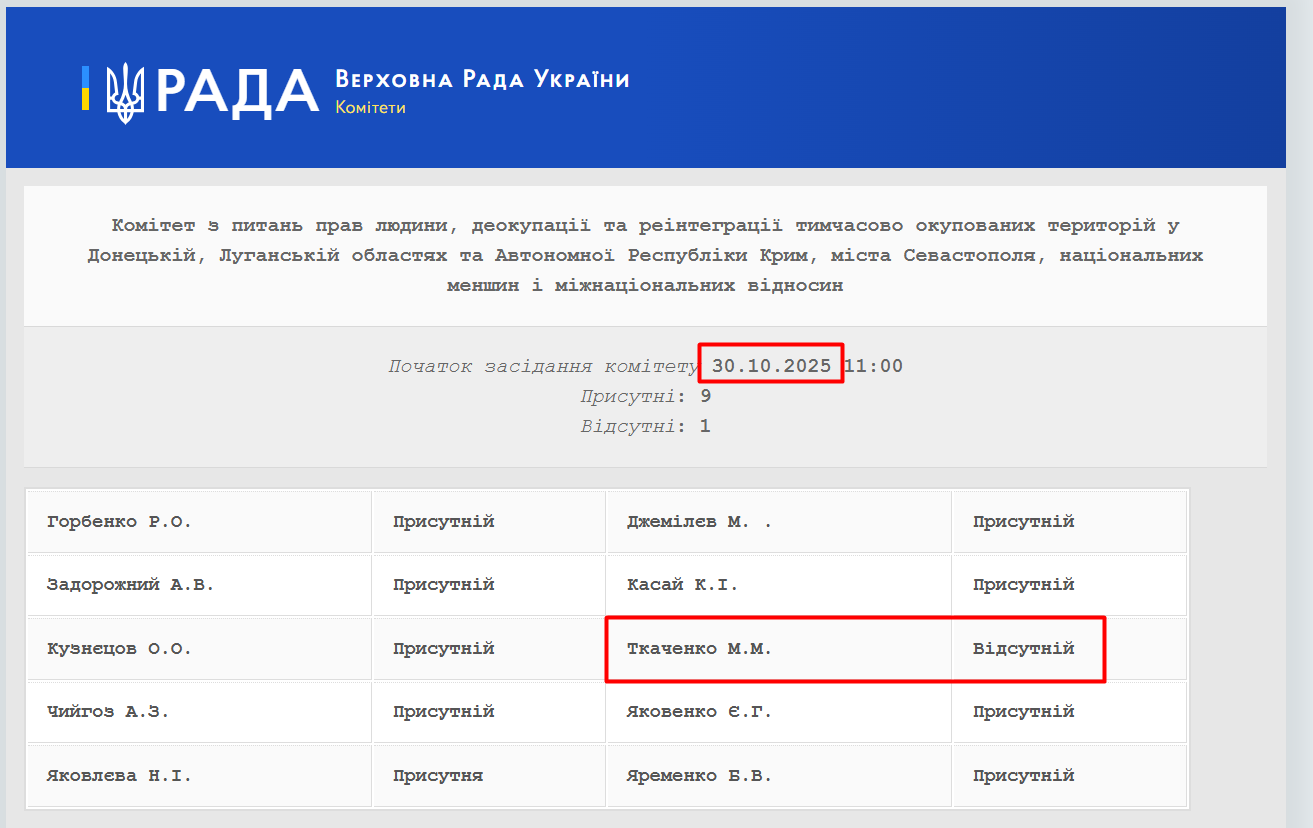Click the committee title paragraph starting 'Комітет з питань'
This screenshot has height=828, width=1313.
[645, 255]
